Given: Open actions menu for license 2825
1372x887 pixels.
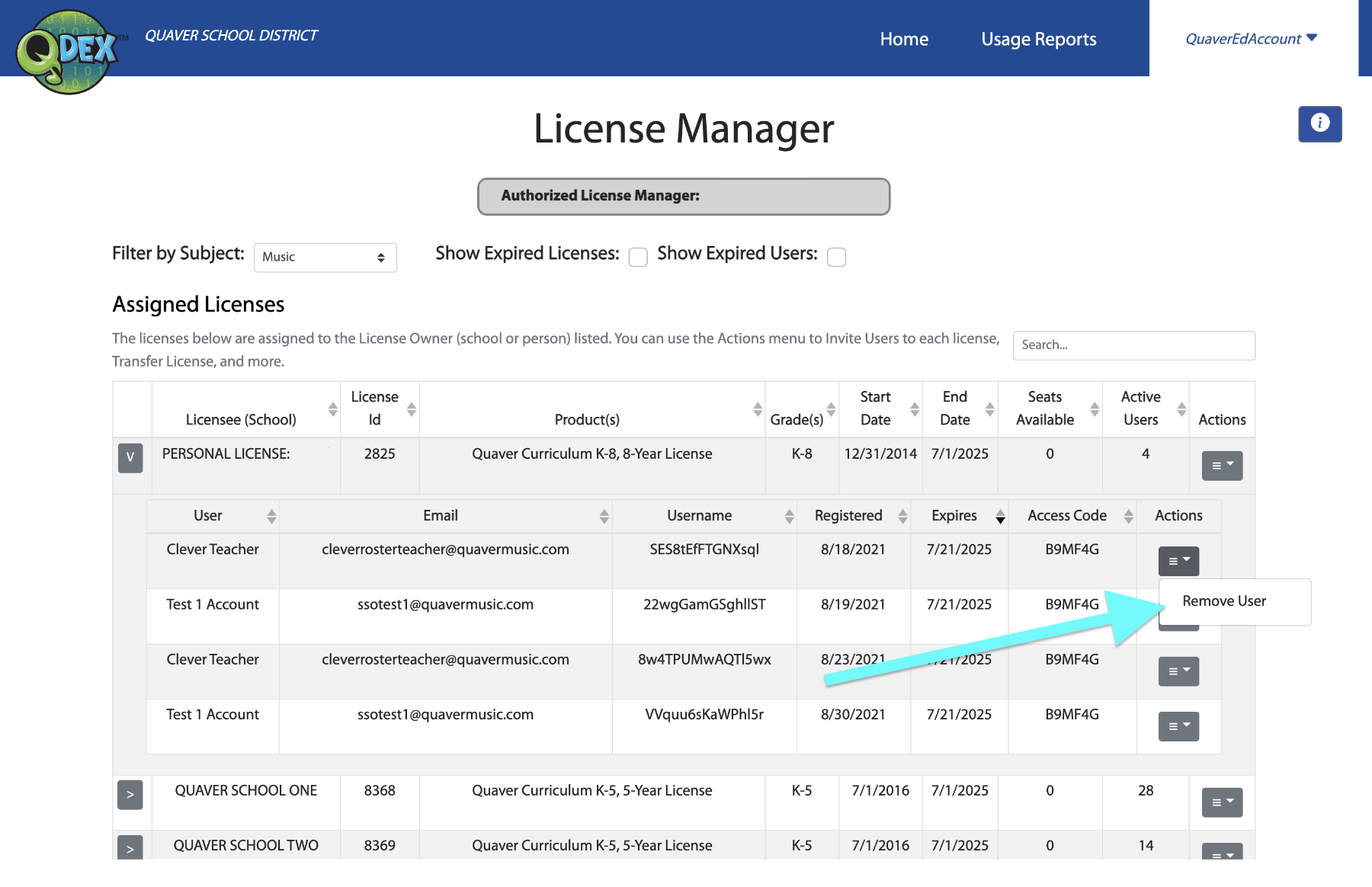Looking at the screenshot, I should [x=1222, y=466].
